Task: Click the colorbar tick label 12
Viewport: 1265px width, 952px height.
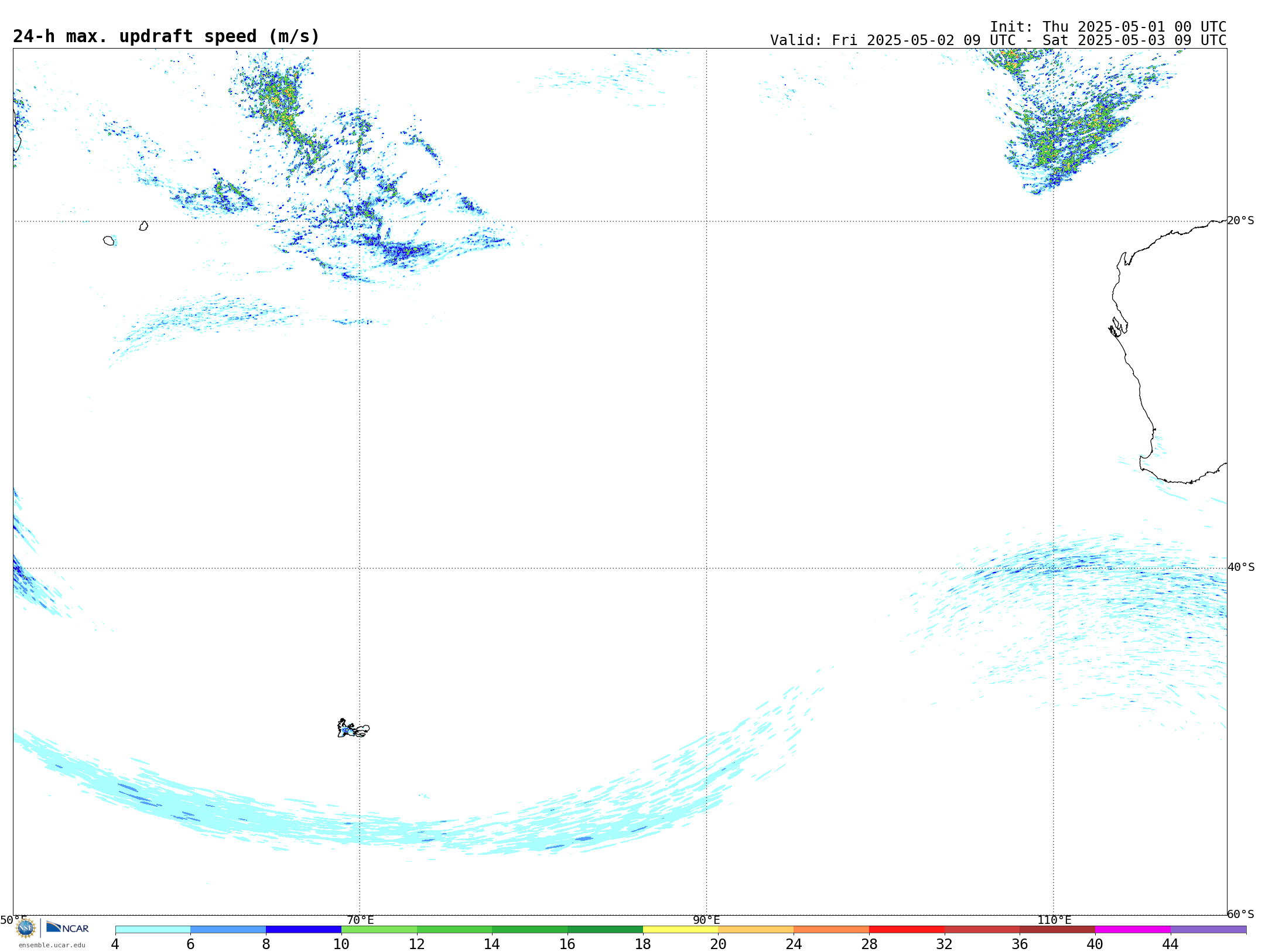Action: click(416, 944)
